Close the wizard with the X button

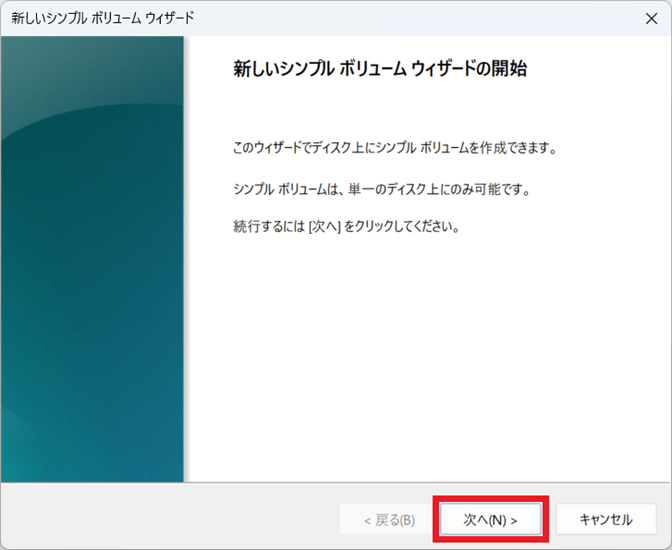point(652,18)
